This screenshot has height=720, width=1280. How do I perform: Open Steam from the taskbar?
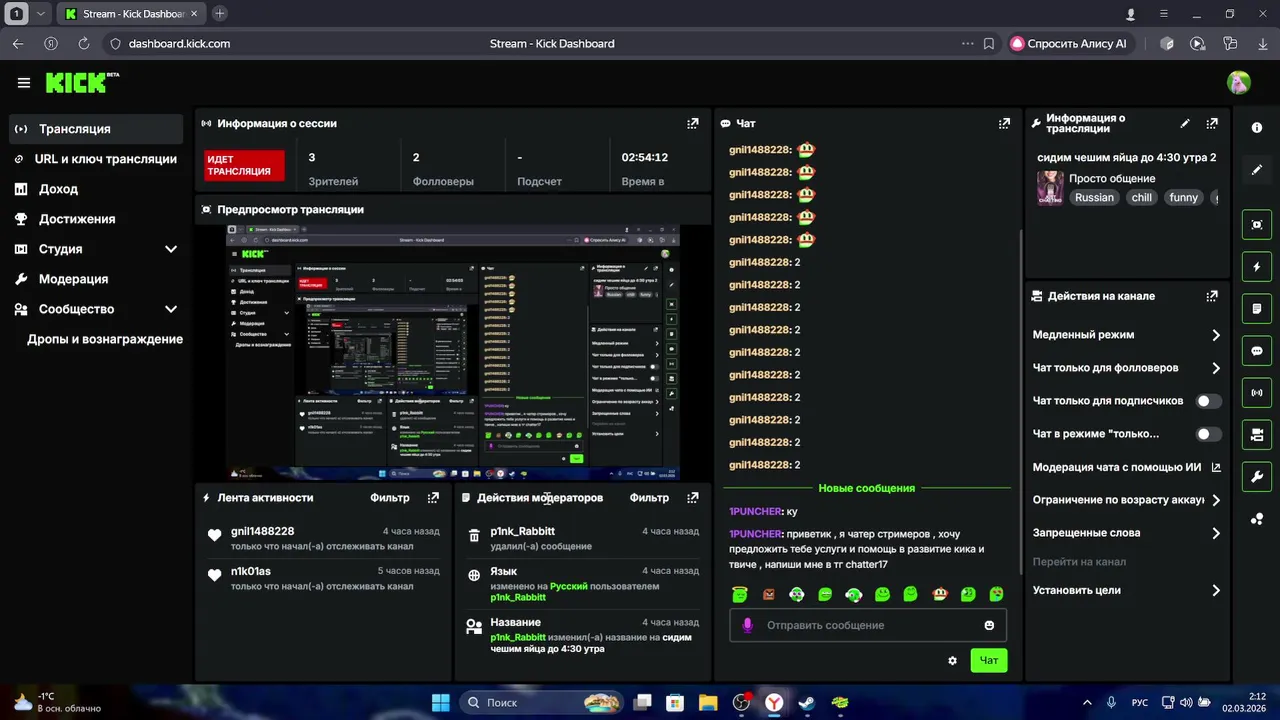(806, 702)
